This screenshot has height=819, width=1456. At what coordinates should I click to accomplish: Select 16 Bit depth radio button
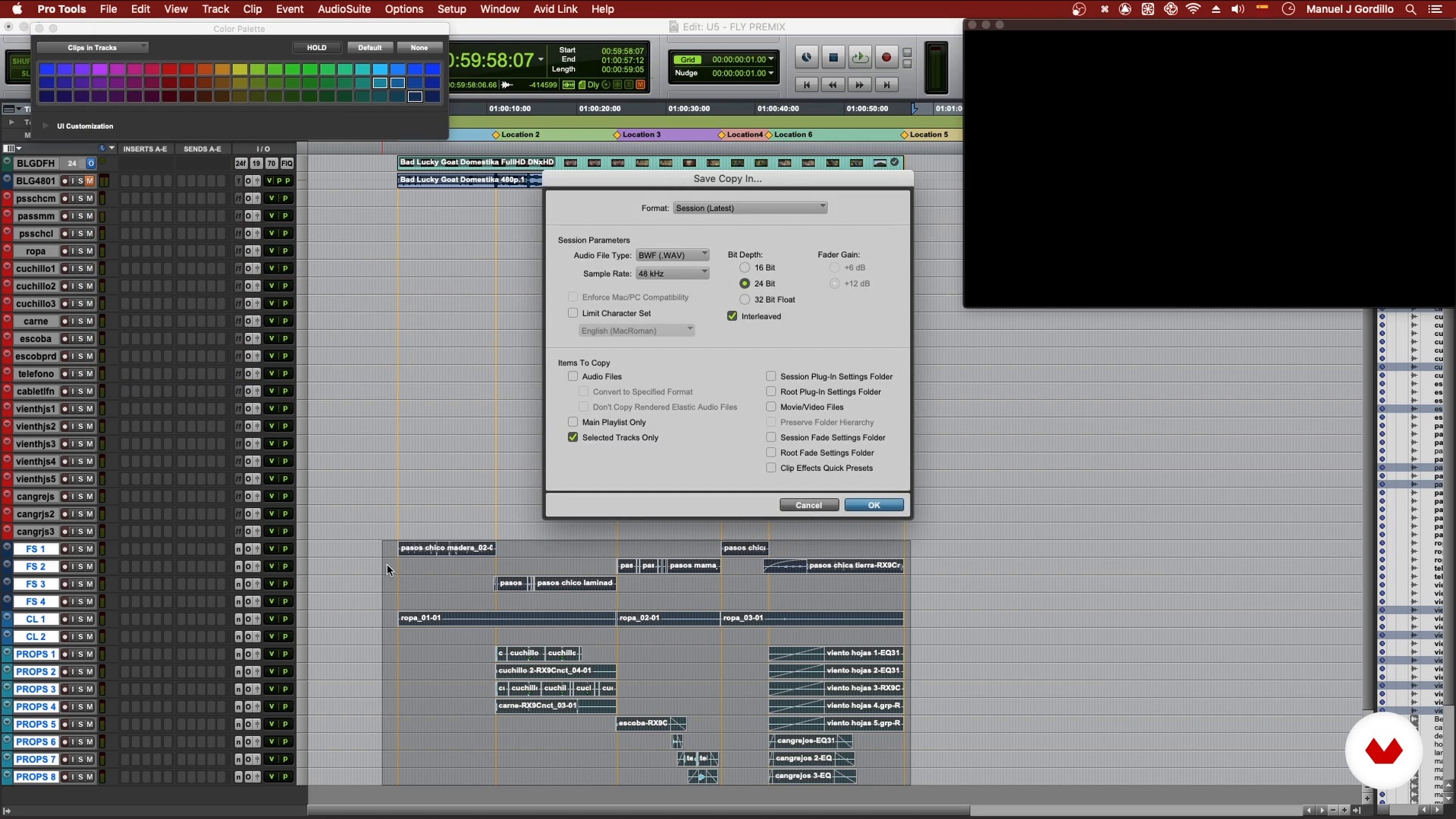click(x=745, y=268)
